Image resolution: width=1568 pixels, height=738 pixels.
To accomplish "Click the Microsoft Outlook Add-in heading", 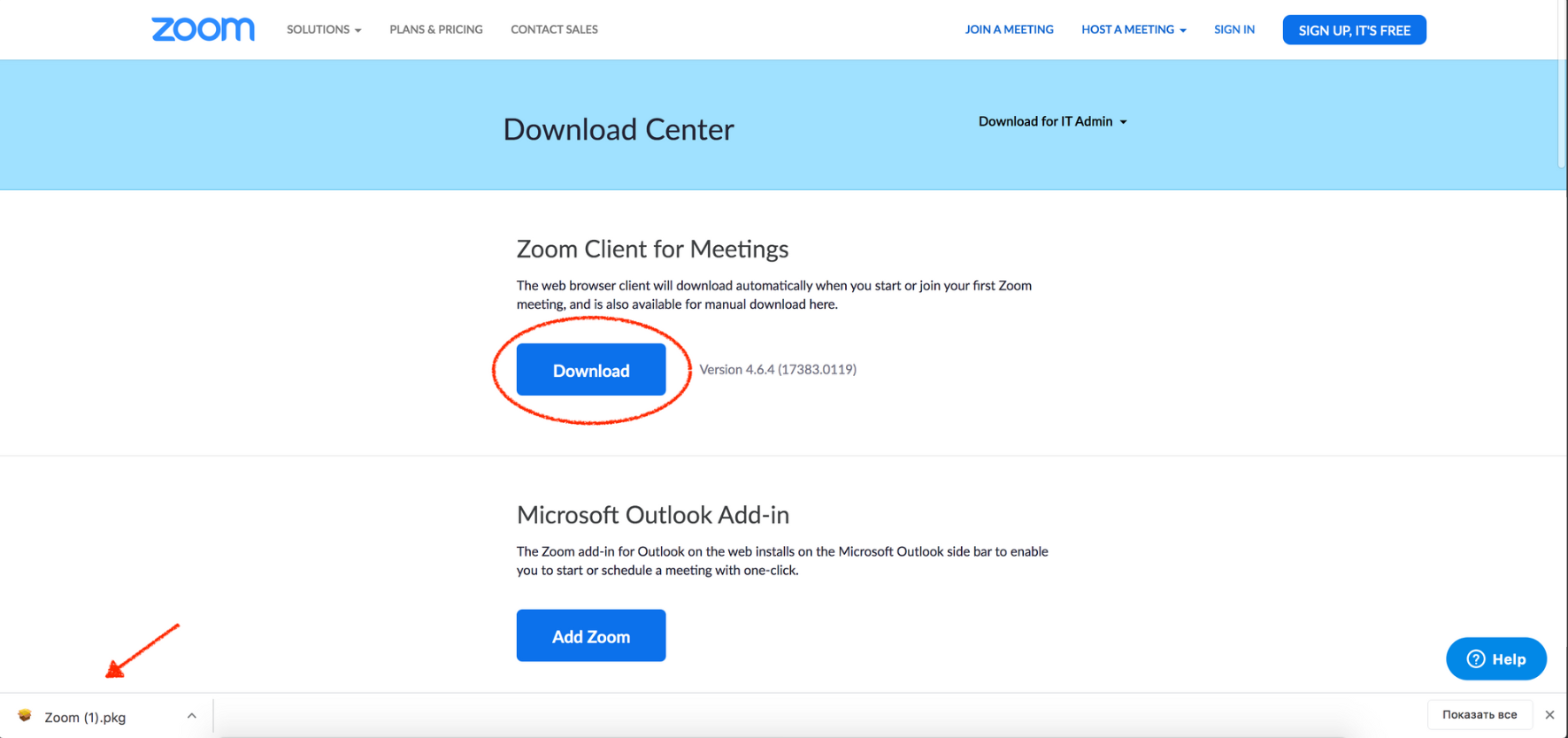I will pos(653,514).
